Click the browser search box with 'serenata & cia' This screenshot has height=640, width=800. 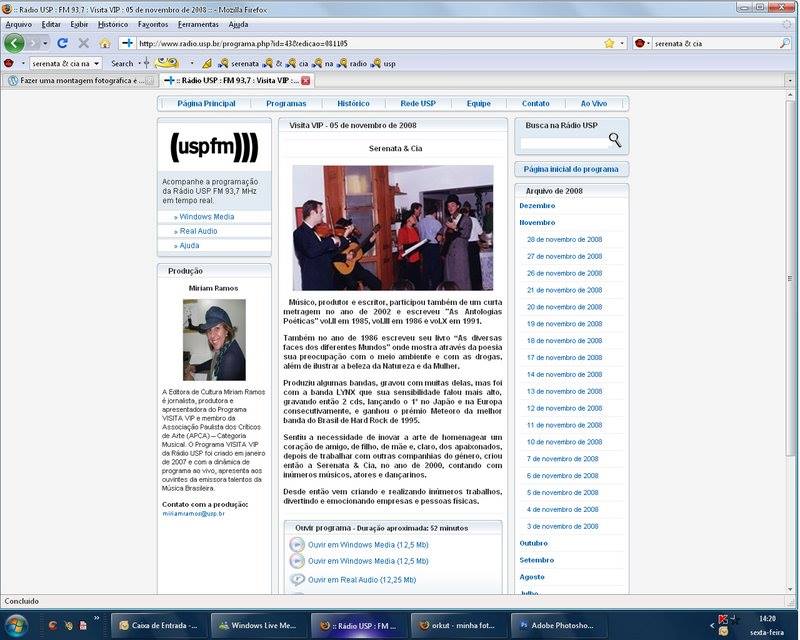coord(714,43)
